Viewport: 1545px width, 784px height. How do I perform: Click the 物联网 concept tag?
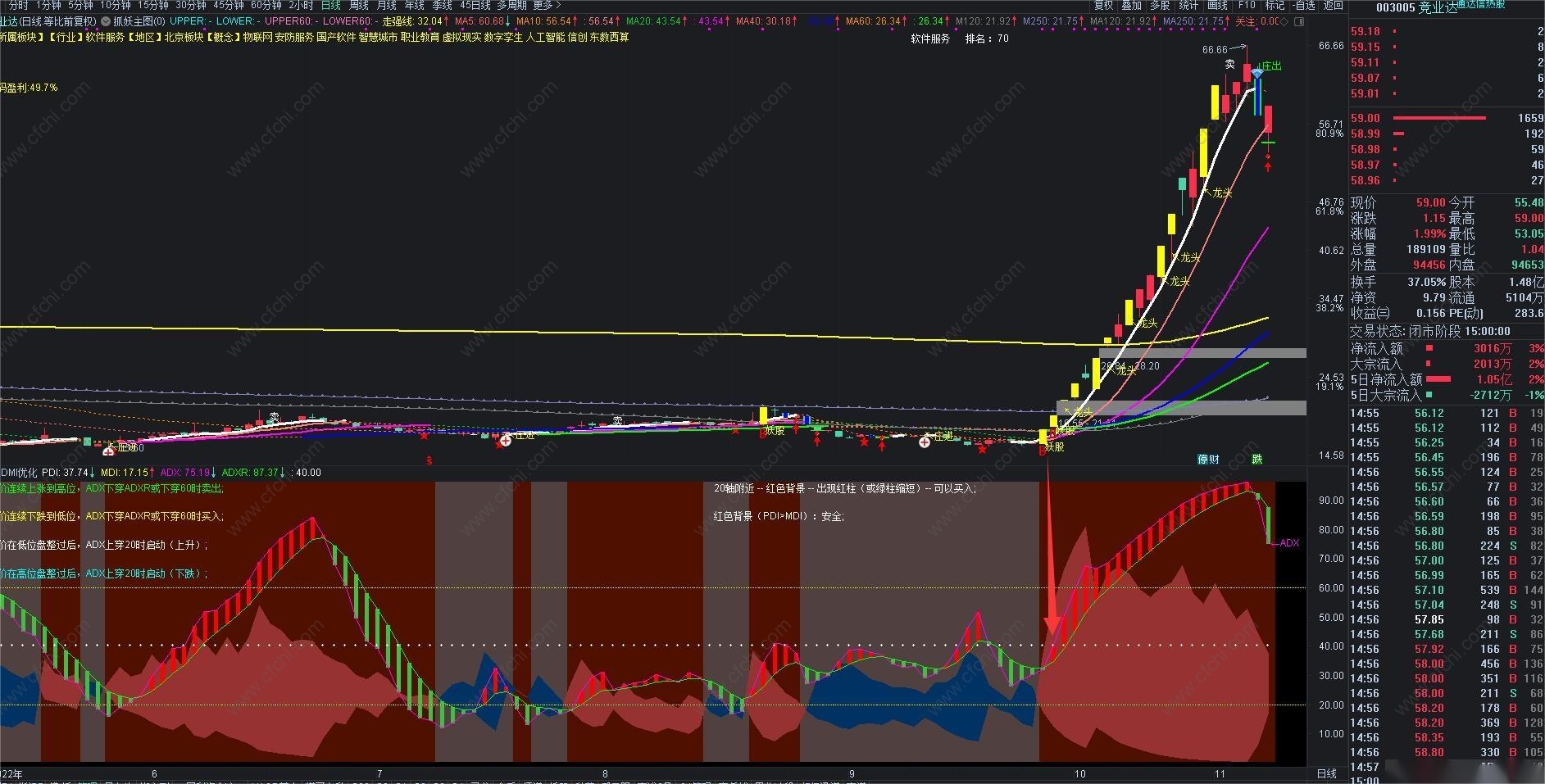pos(257,37)
